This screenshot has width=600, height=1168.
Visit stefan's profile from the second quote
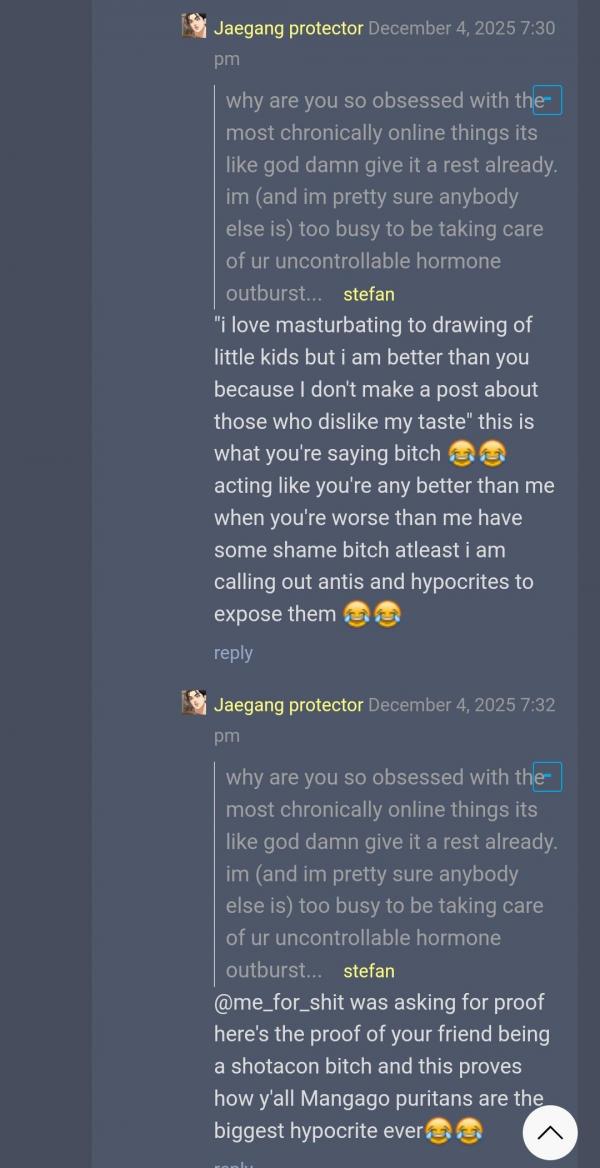[x=368, y=971]
